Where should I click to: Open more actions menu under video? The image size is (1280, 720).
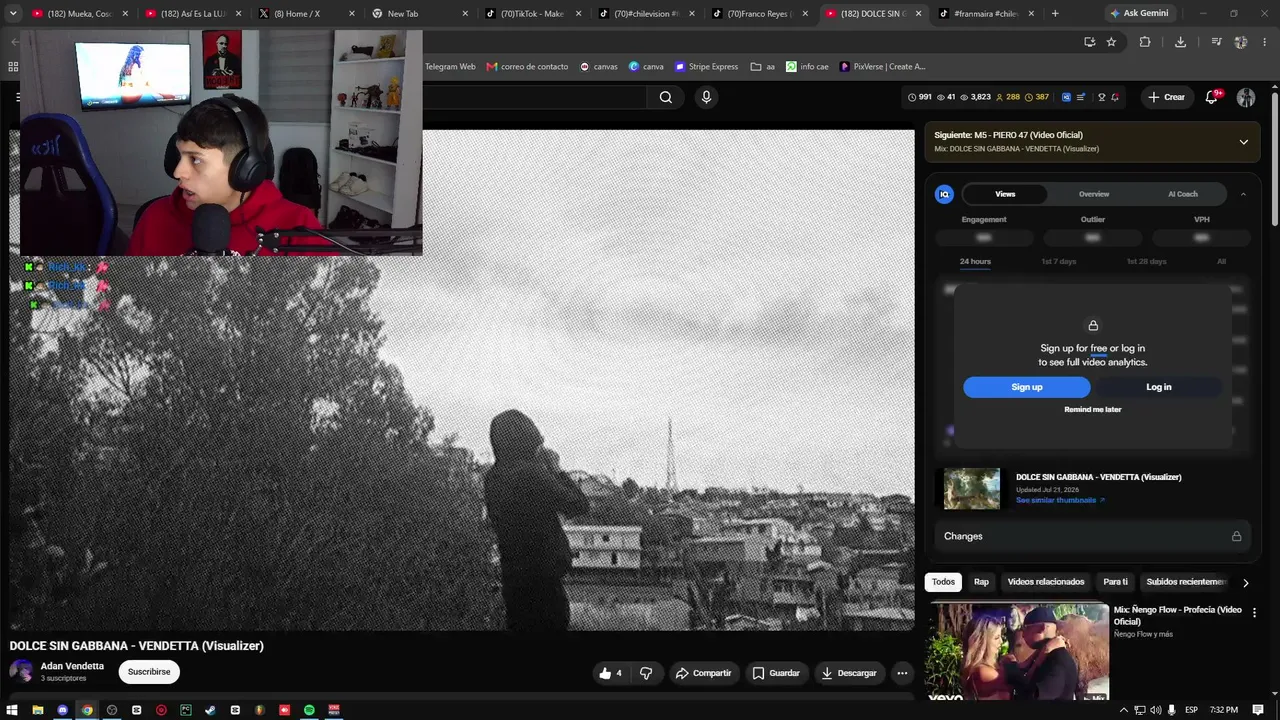902,673
